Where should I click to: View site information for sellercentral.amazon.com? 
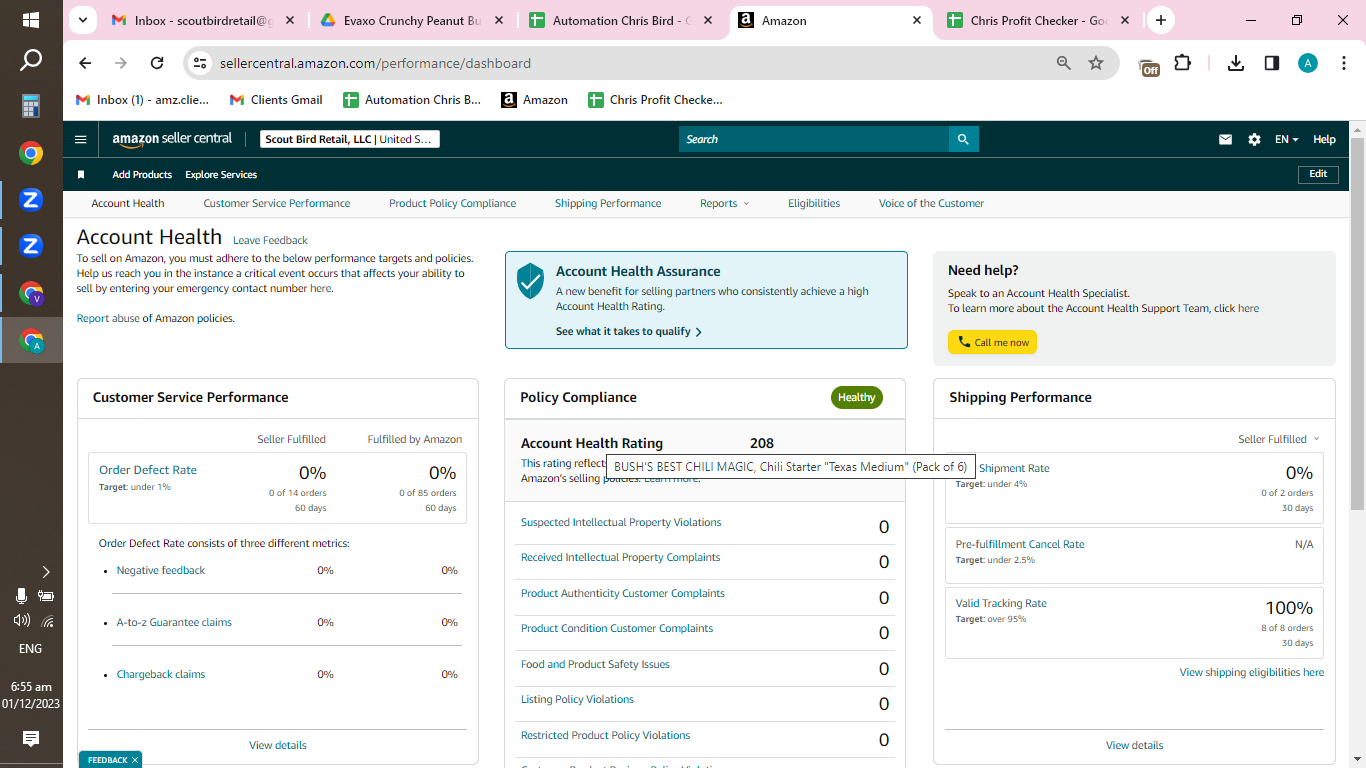(200, 63)
